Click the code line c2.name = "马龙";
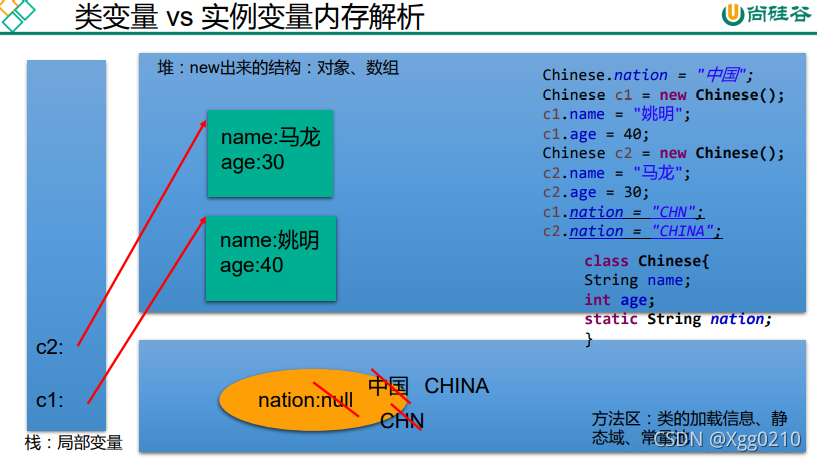Viewport: 817px width, 461px height. pyautogui.click(x=616, y=172)
